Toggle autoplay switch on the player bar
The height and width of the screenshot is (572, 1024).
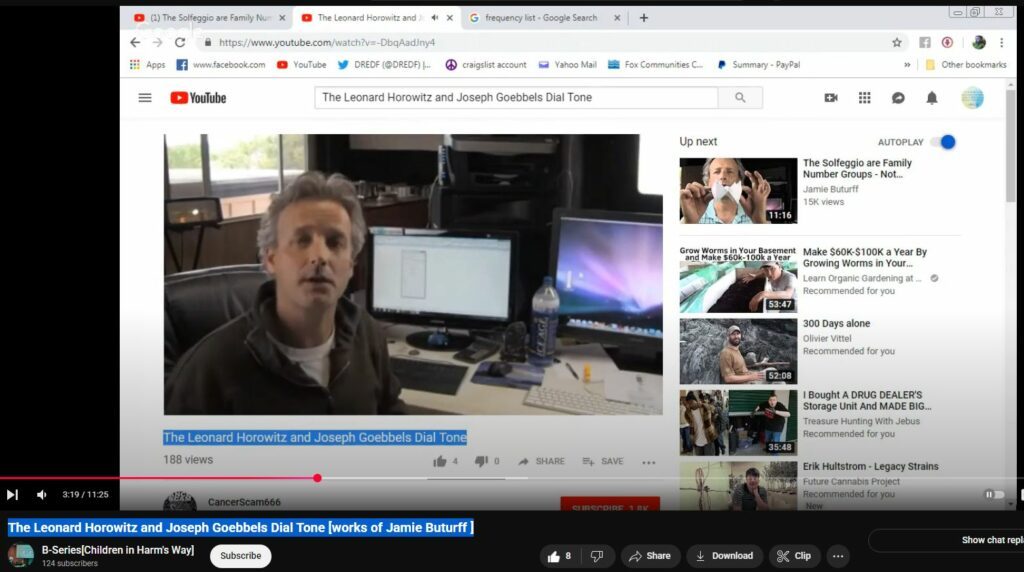pos(993,494)
